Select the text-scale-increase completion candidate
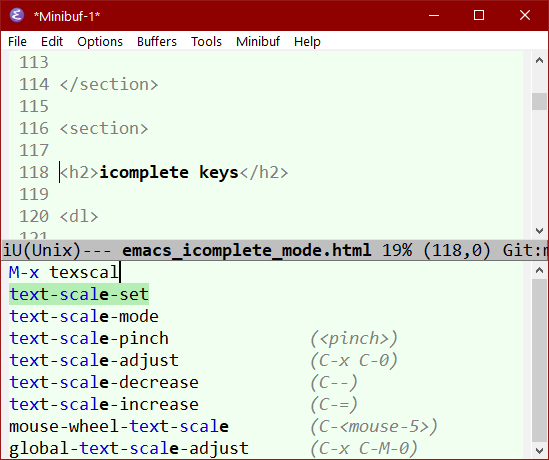Screen dimensions: 549x460 click(104, 405)
